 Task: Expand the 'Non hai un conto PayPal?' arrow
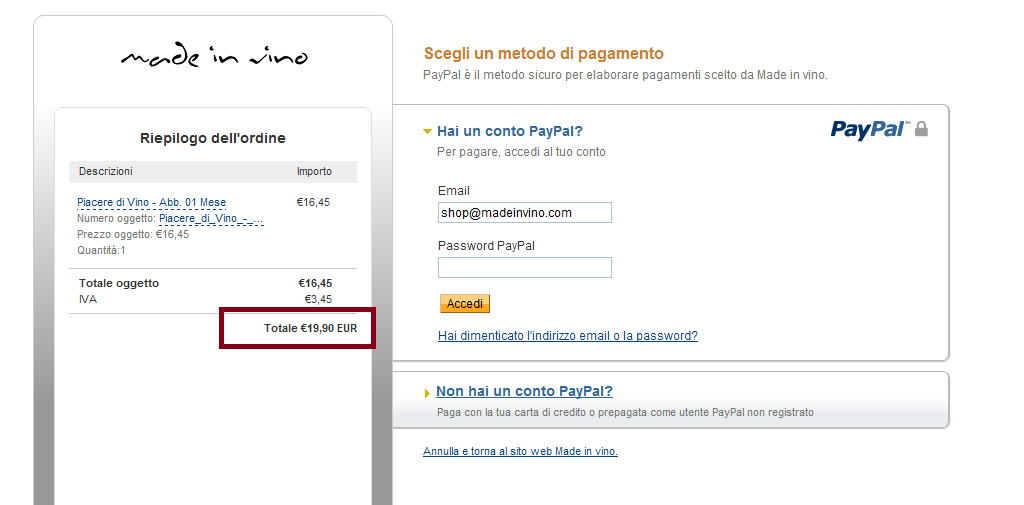click(428, 393)
